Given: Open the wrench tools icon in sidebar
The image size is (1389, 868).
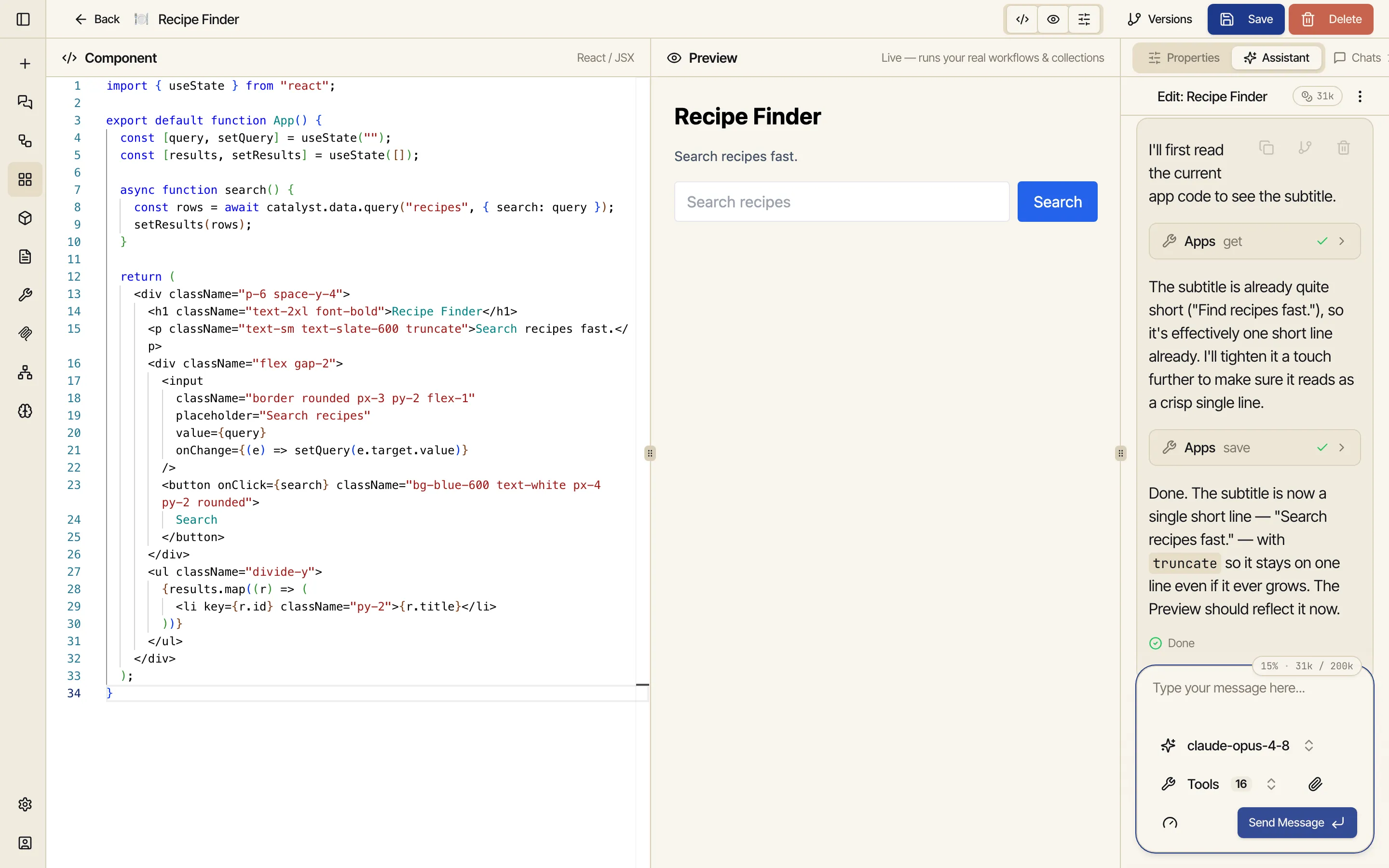Looking at the screenshot, I should pos(25,295).
